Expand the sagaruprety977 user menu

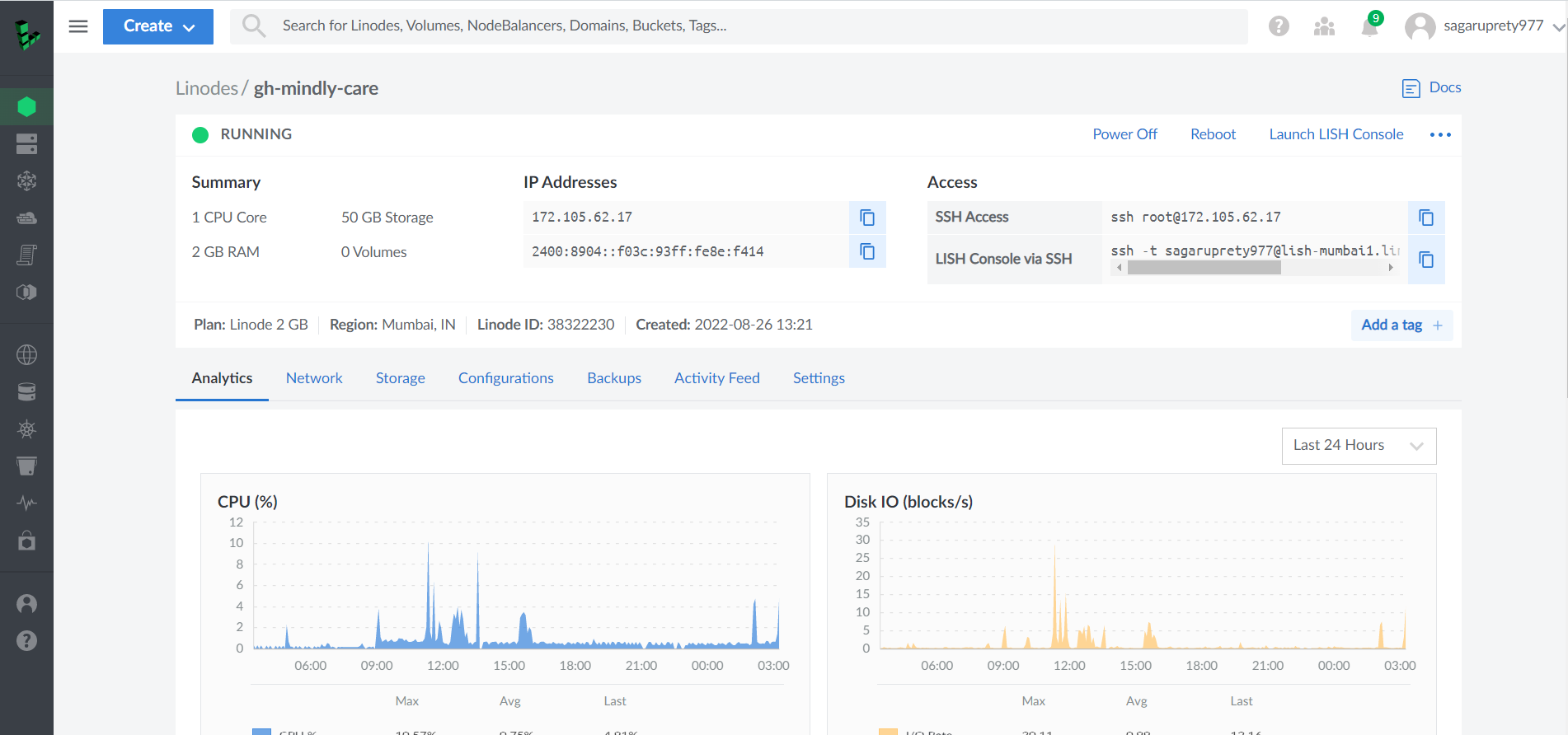(1485, 26)
